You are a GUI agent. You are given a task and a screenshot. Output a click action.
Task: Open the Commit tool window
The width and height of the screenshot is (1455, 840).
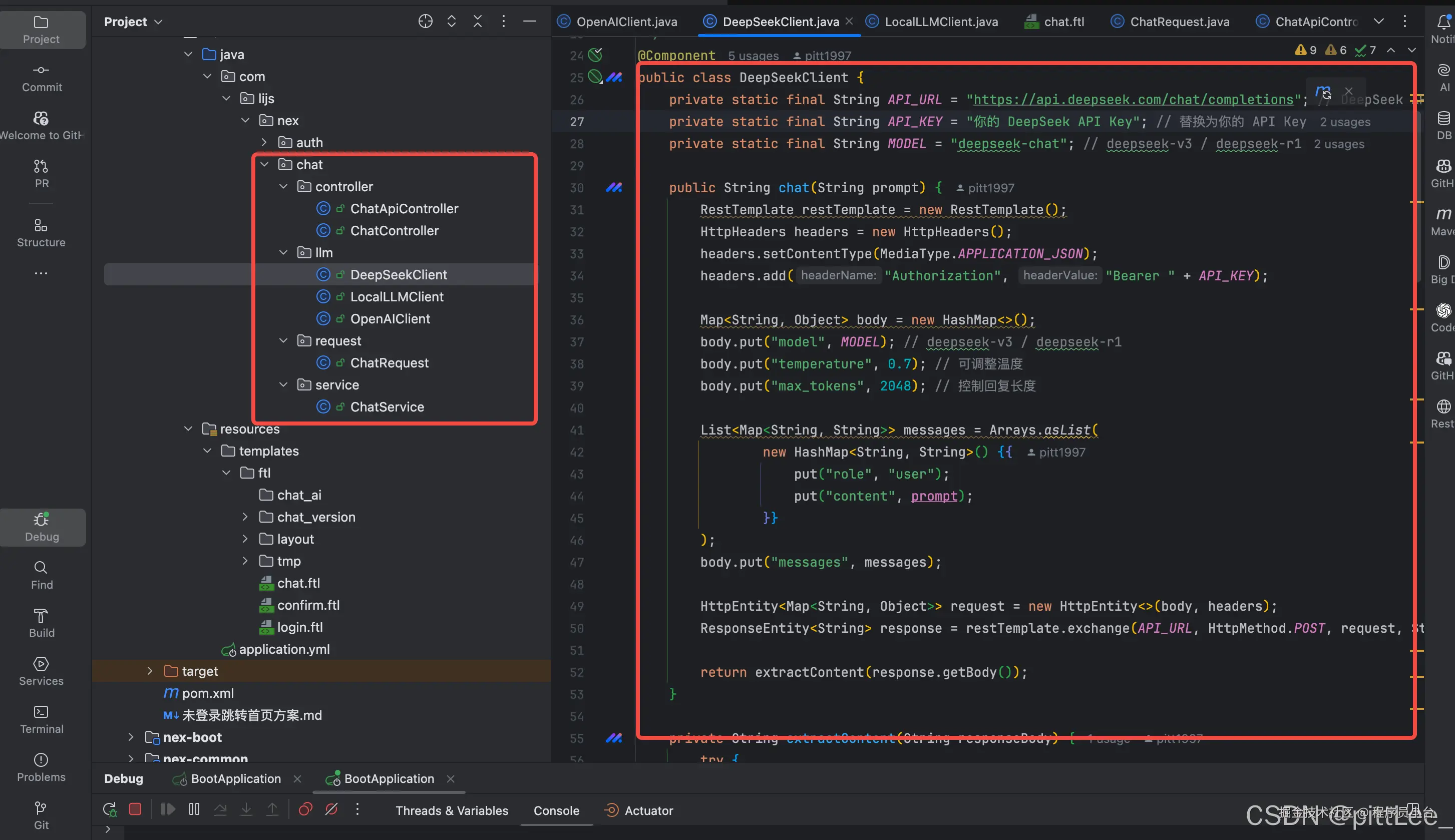pos(41,77)
